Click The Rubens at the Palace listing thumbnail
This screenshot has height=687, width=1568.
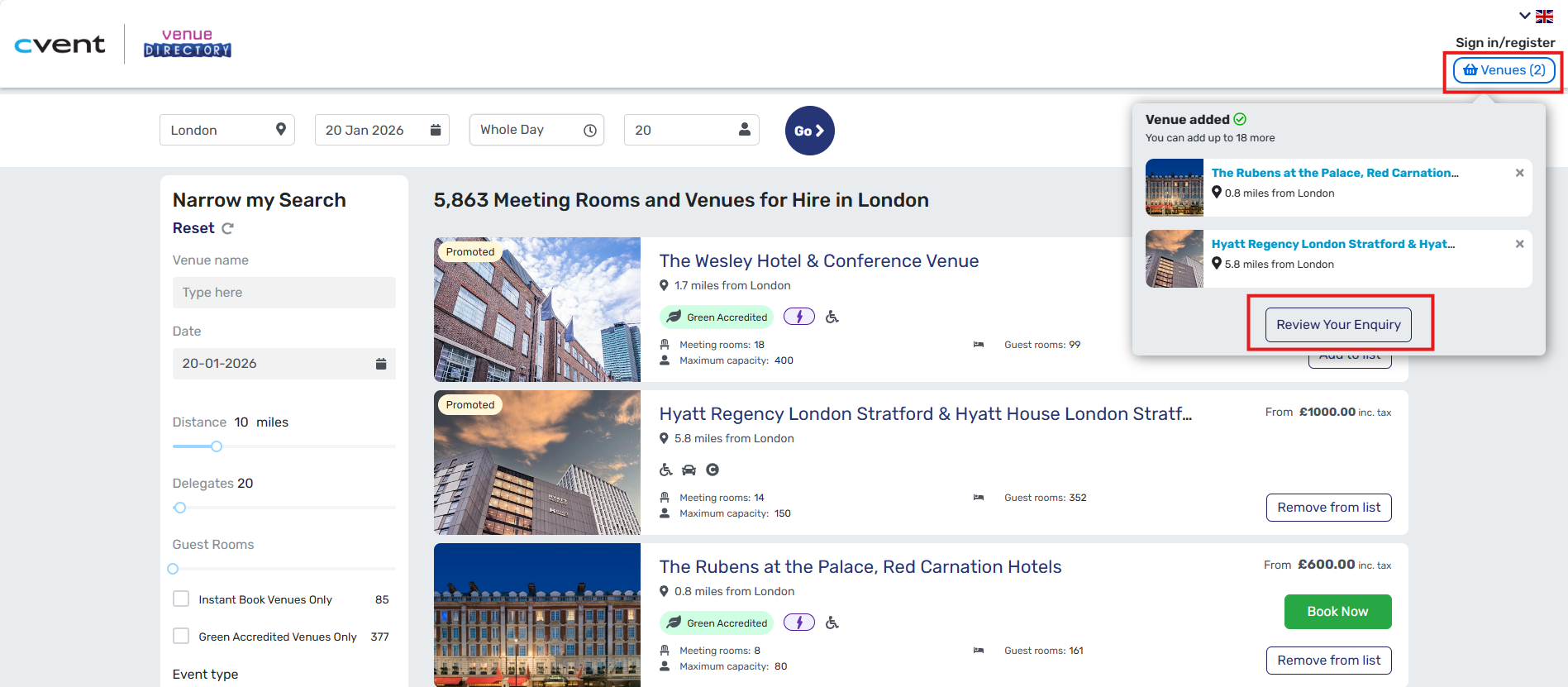(x=537, y=615)
